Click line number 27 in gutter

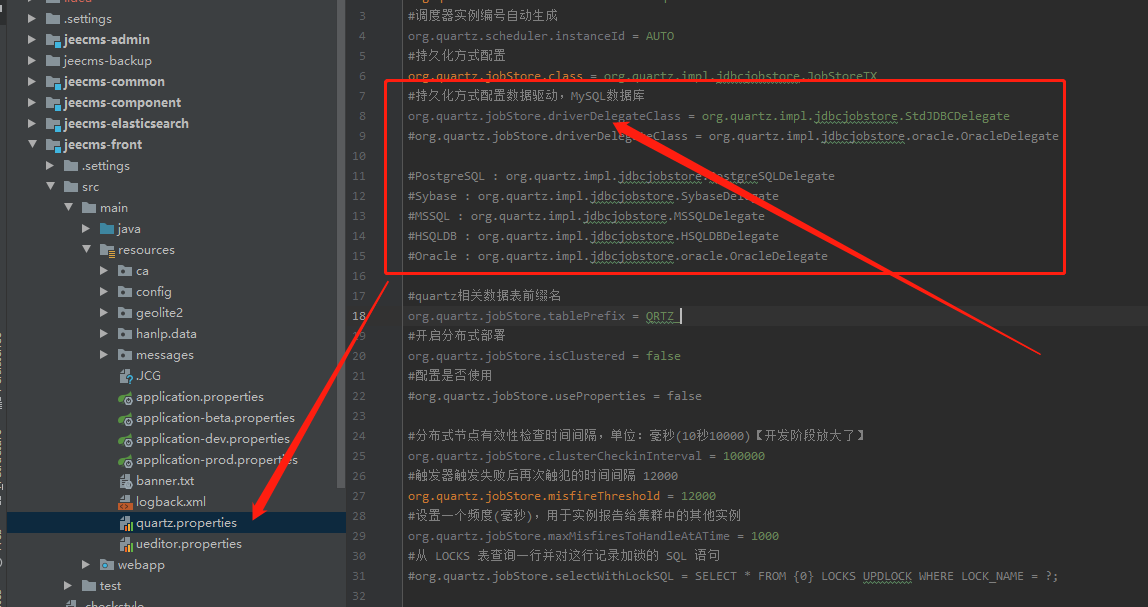(359, 496)
